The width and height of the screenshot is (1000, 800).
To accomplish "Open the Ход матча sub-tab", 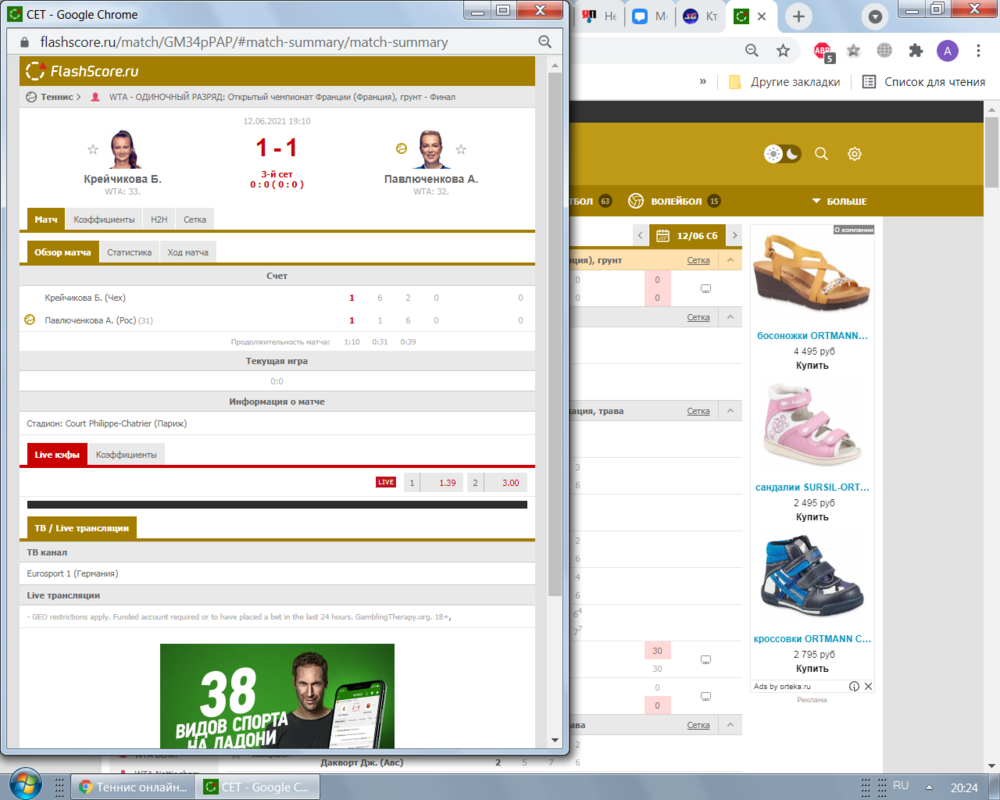I will tap(188, 253).
